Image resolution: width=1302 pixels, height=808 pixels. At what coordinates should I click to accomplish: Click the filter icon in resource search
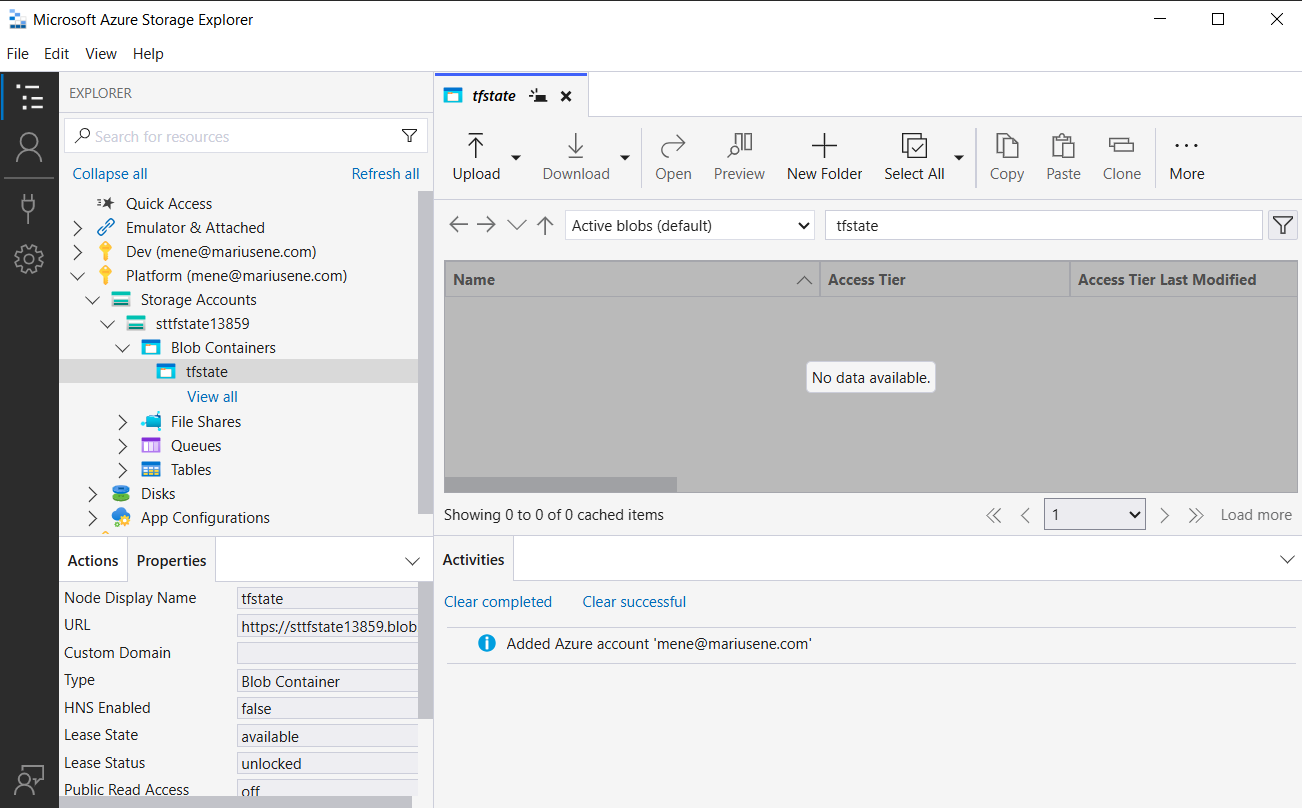[409, 136]
